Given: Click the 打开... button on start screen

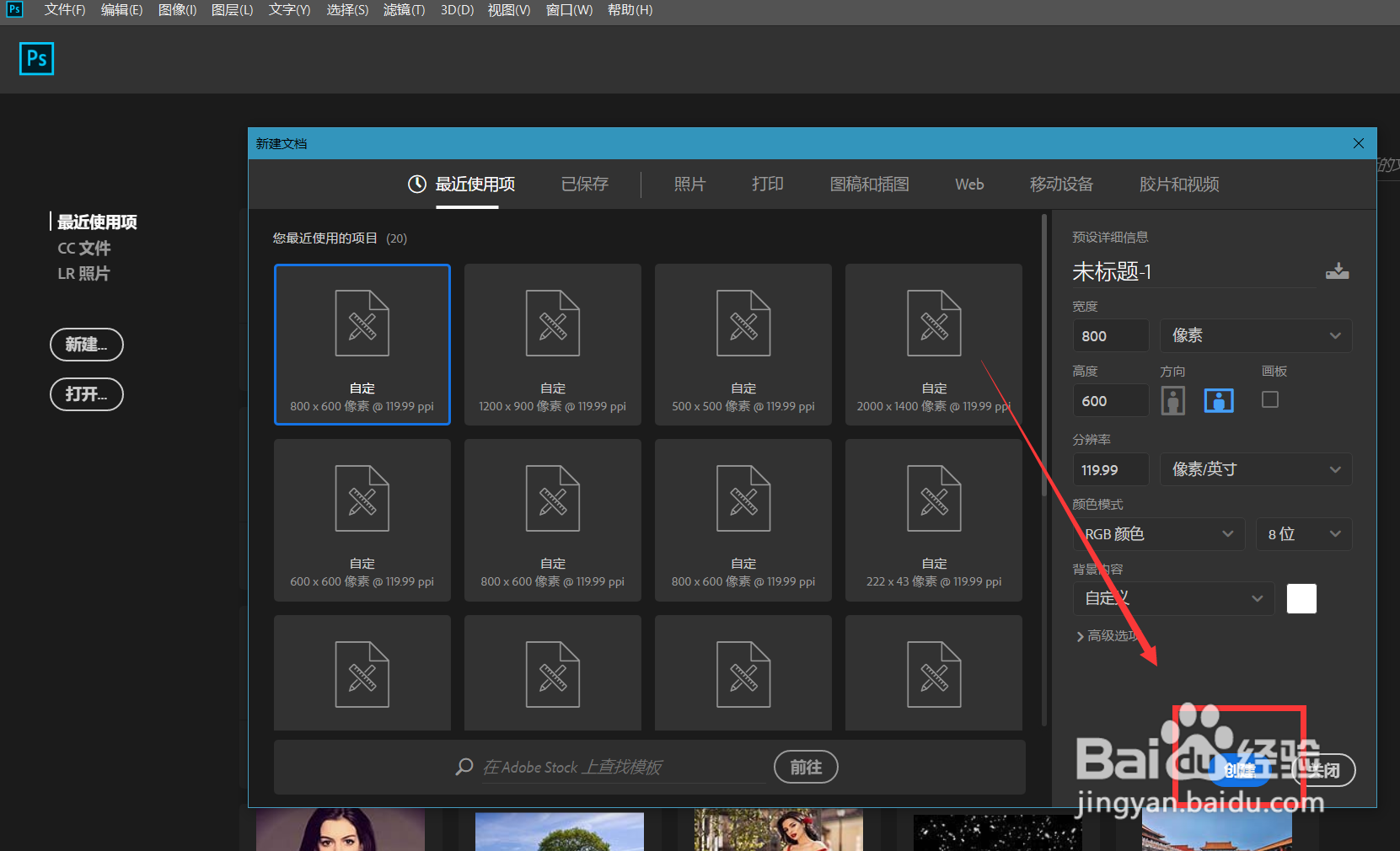Looking at the screenshot, I should (87, 394).
